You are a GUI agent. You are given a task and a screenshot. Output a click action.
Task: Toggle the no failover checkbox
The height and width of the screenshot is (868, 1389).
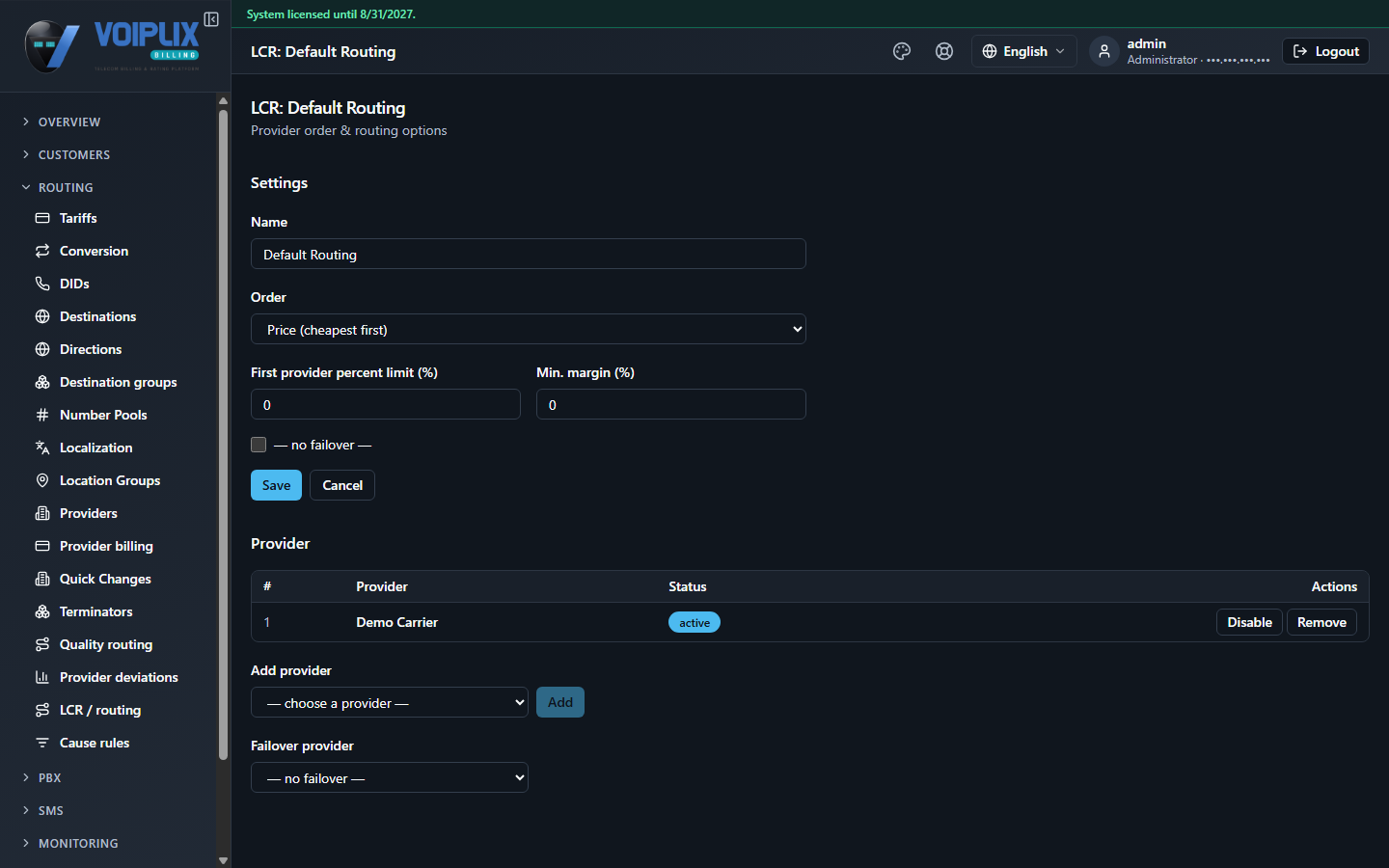click(259, 445)
